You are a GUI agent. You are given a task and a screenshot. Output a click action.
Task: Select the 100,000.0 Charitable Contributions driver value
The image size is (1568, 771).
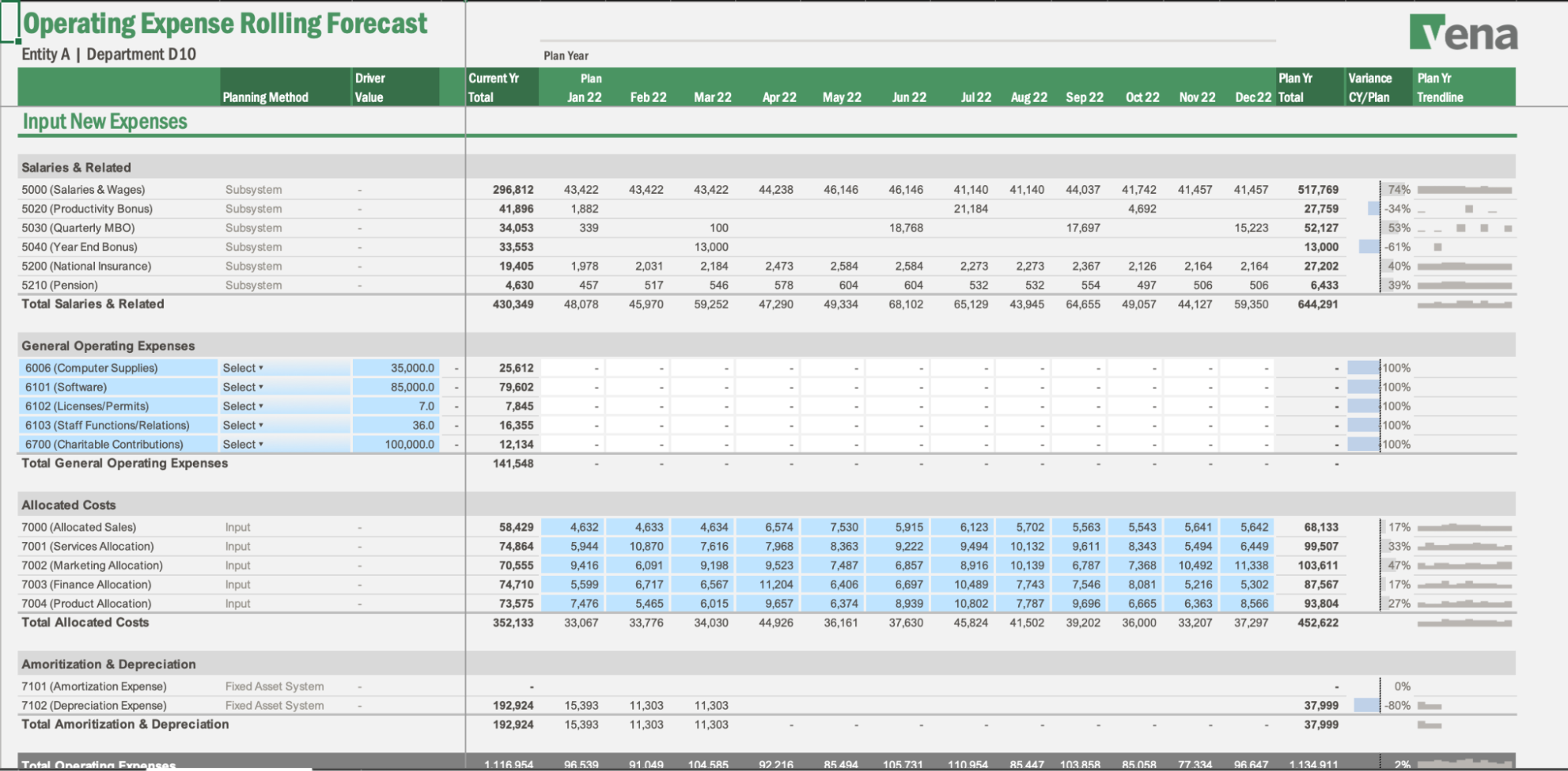(x=396, y=444)
